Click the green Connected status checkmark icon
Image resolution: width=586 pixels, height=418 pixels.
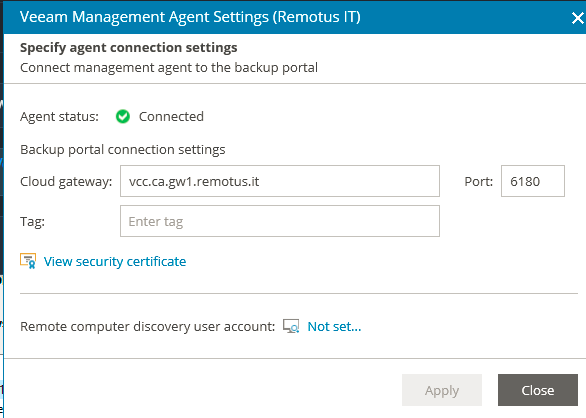[123, 117]
